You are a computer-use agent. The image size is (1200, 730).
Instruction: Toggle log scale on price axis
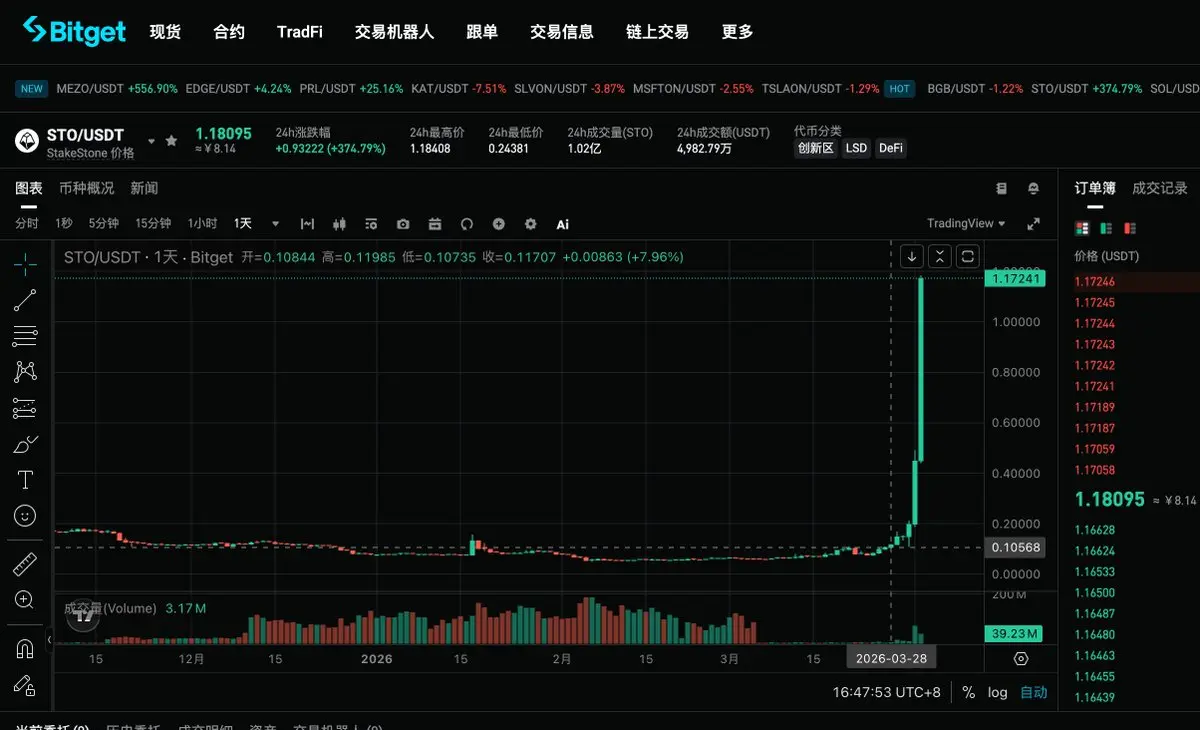pyautogui.click(x=997, y=692)
